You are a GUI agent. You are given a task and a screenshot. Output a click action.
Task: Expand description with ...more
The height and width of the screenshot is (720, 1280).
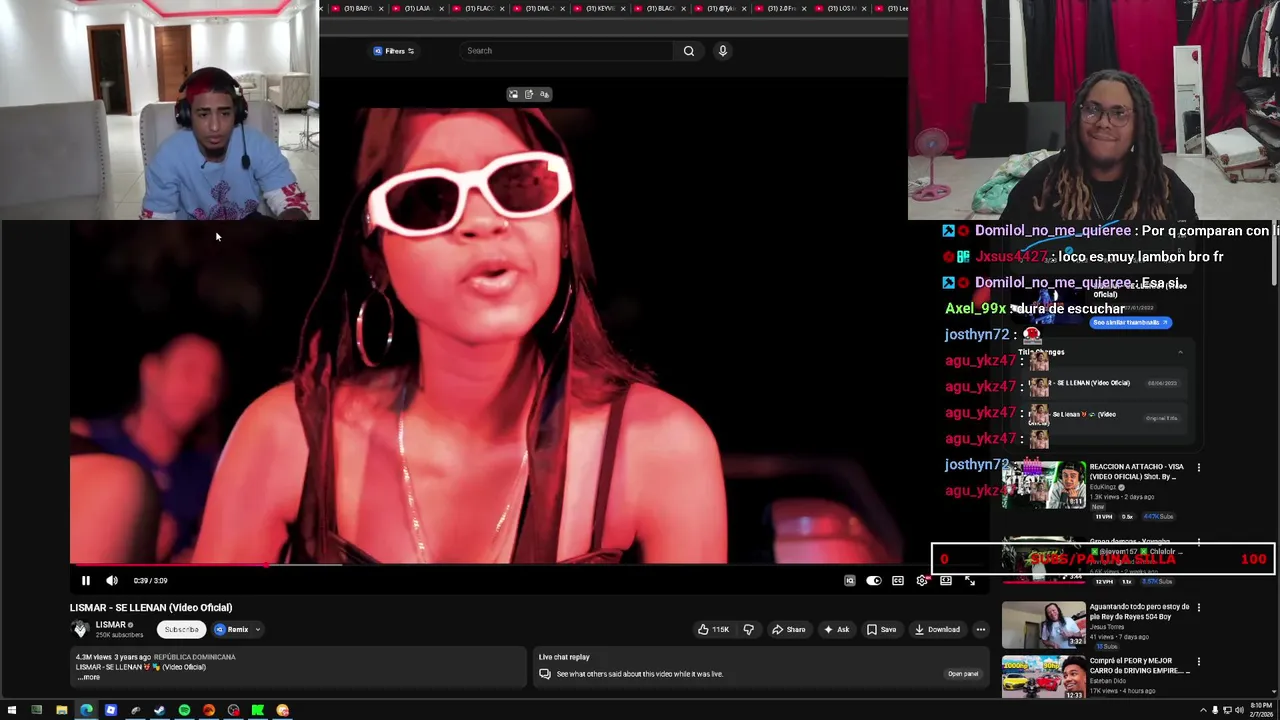coord(88,677)
